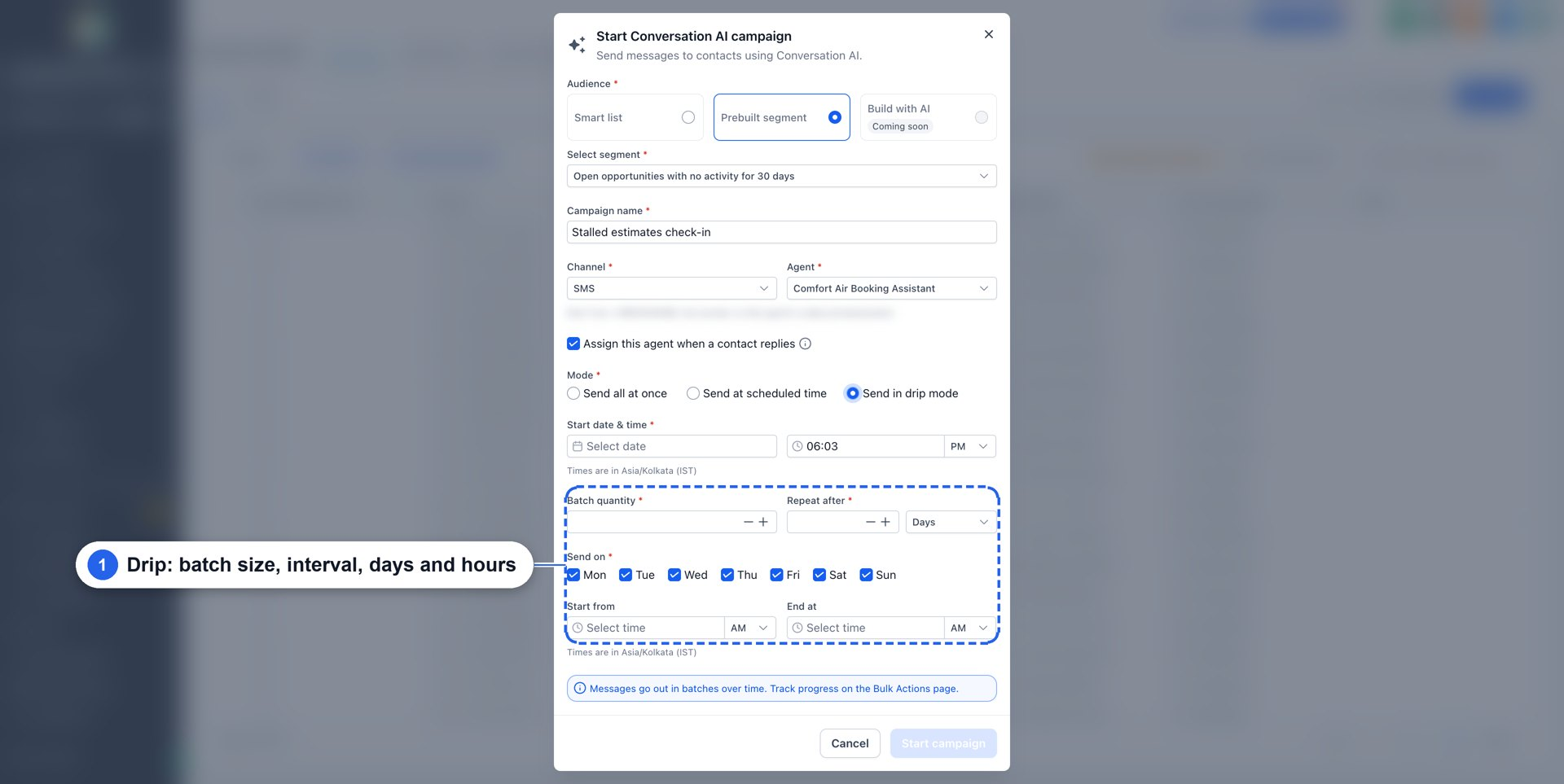This screenshot has width=1564, height=784.
Task: Click the Campaign name text field
Action: pos(782,232)
